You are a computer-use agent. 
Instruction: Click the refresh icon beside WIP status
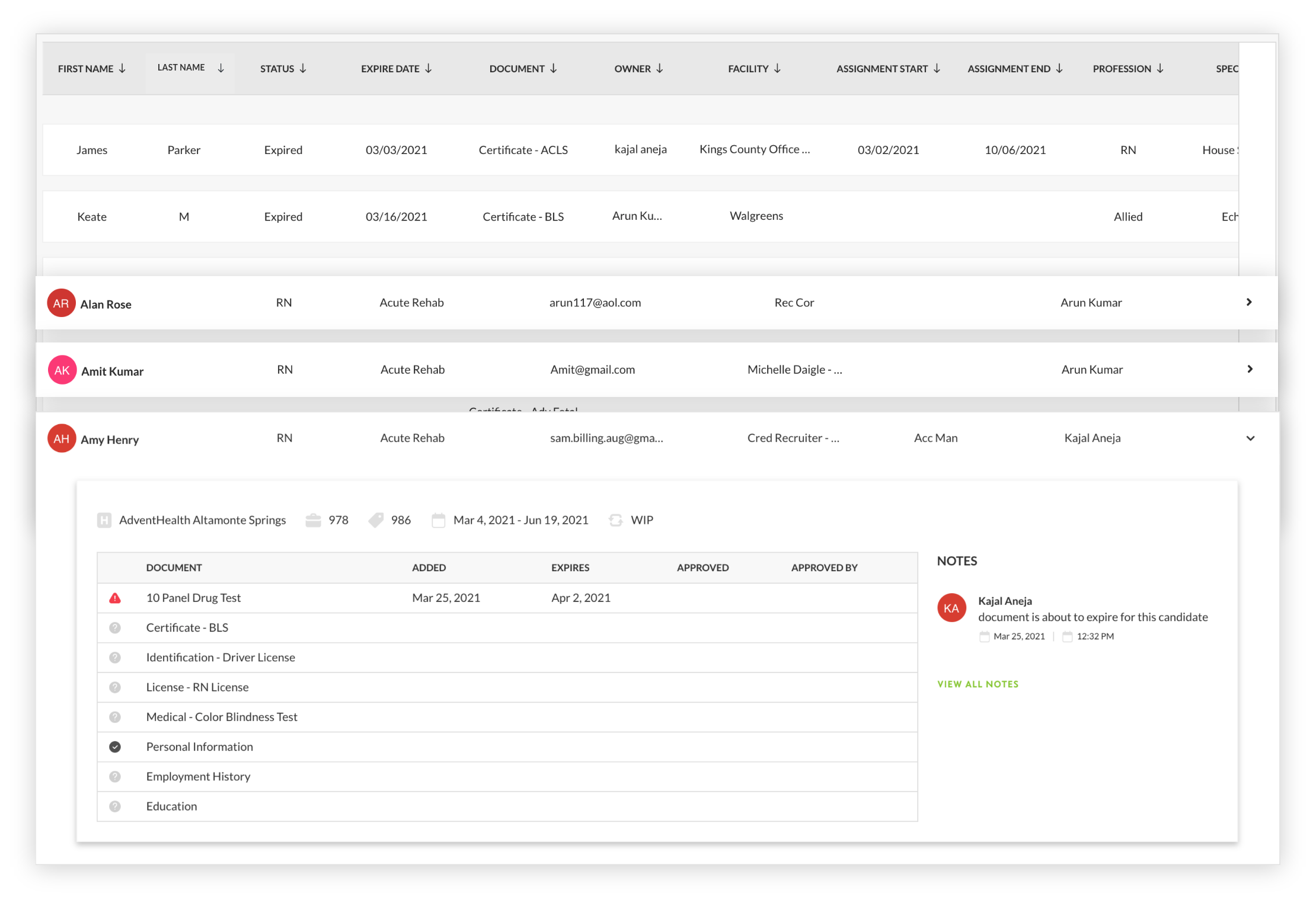pyautogui.click(x=616, y=520)
